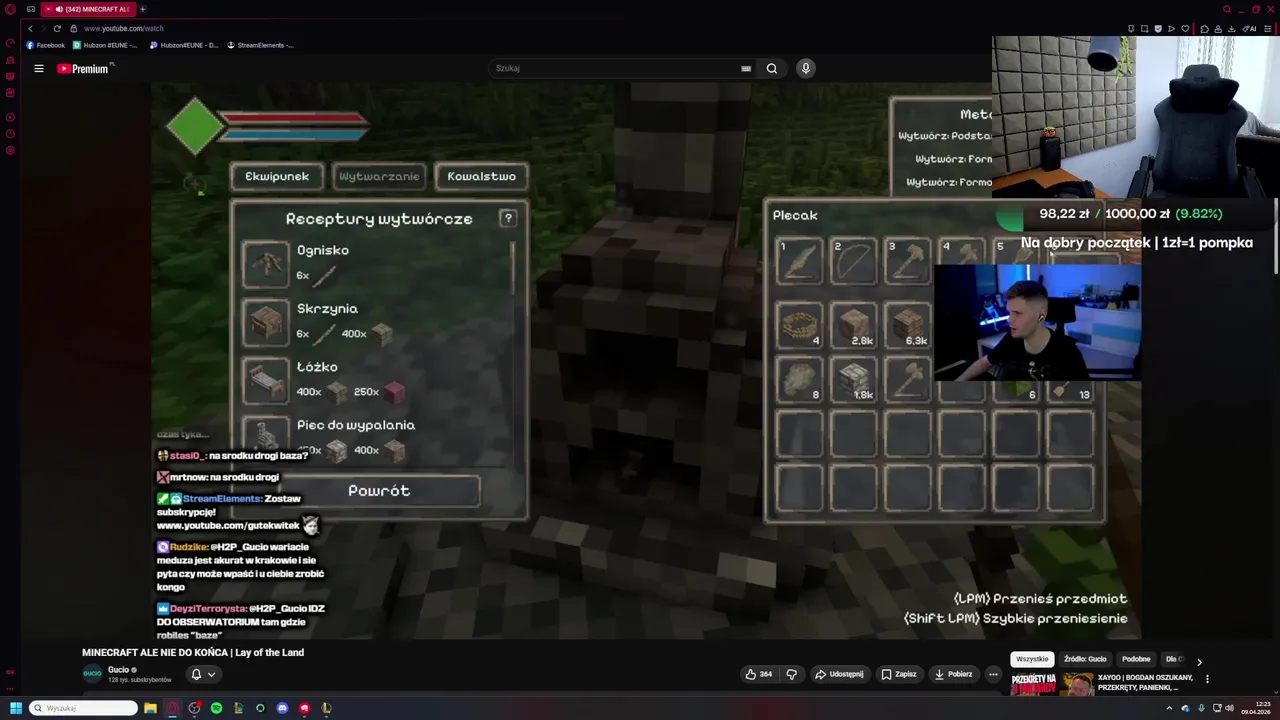Dislike the video with thumbs-down icon
Viewport: 1280px width, 720px height.
791,674
